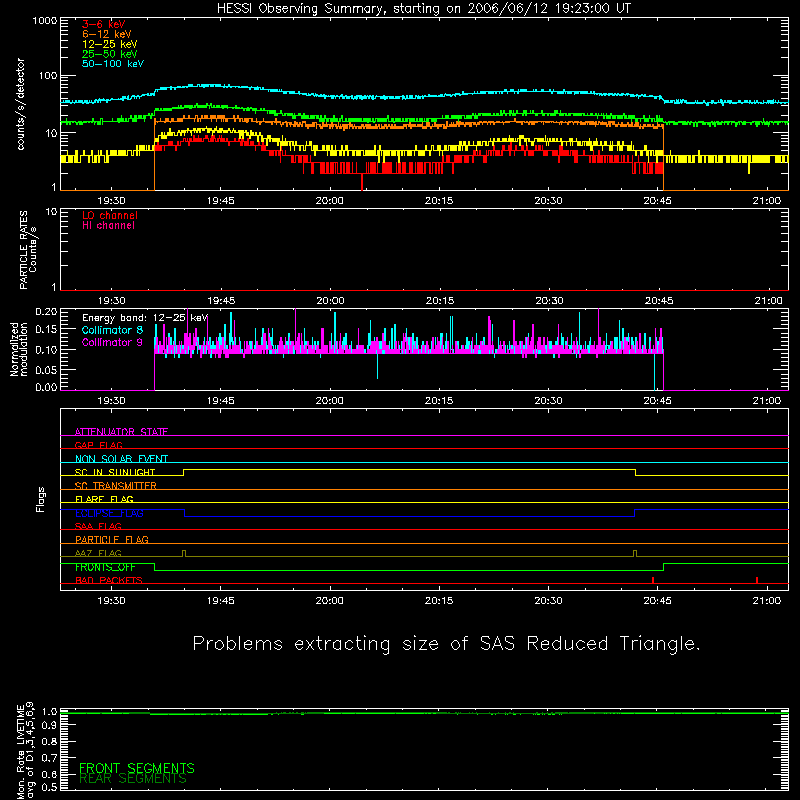Click the 0.5 tick on the livetime axis
This screenshot has width=800, height=800.
[49, 787]
